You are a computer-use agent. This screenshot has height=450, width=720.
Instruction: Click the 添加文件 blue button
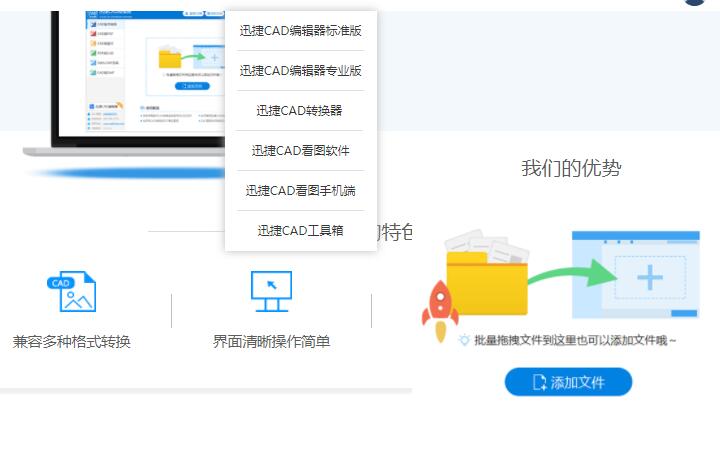coord(568,382)
